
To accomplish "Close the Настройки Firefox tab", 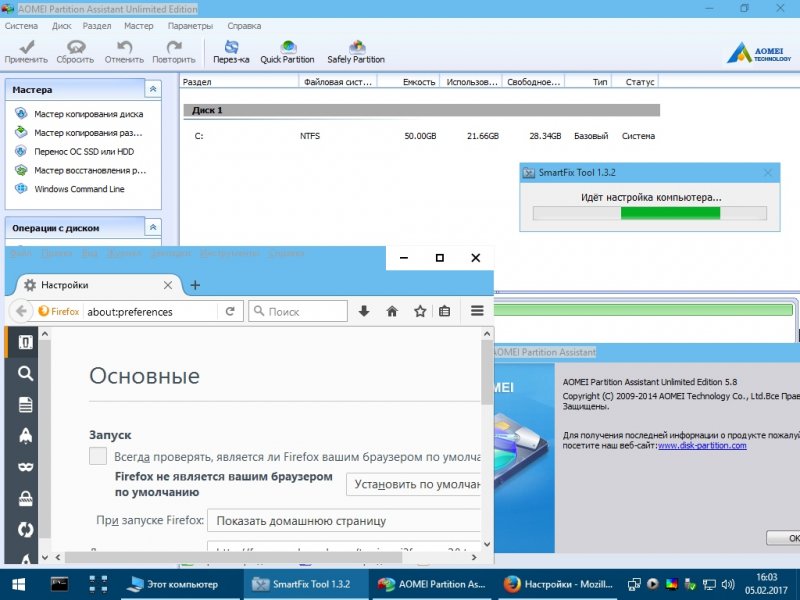I will coord(168,285).
